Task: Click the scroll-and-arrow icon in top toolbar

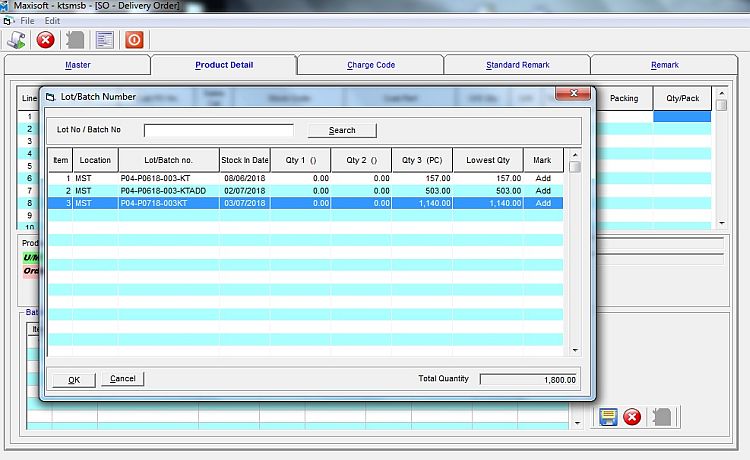Action: click(x=17, y=40)
